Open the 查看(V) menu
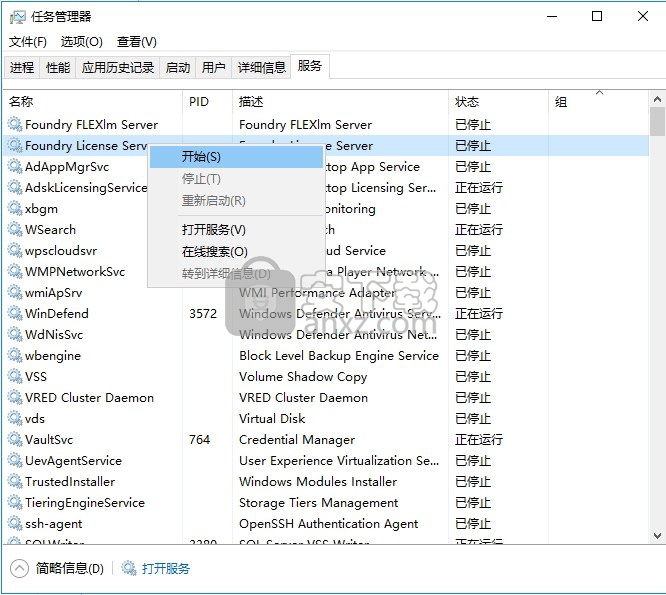Screen dimensions: 666x595 tap(137, 42)
